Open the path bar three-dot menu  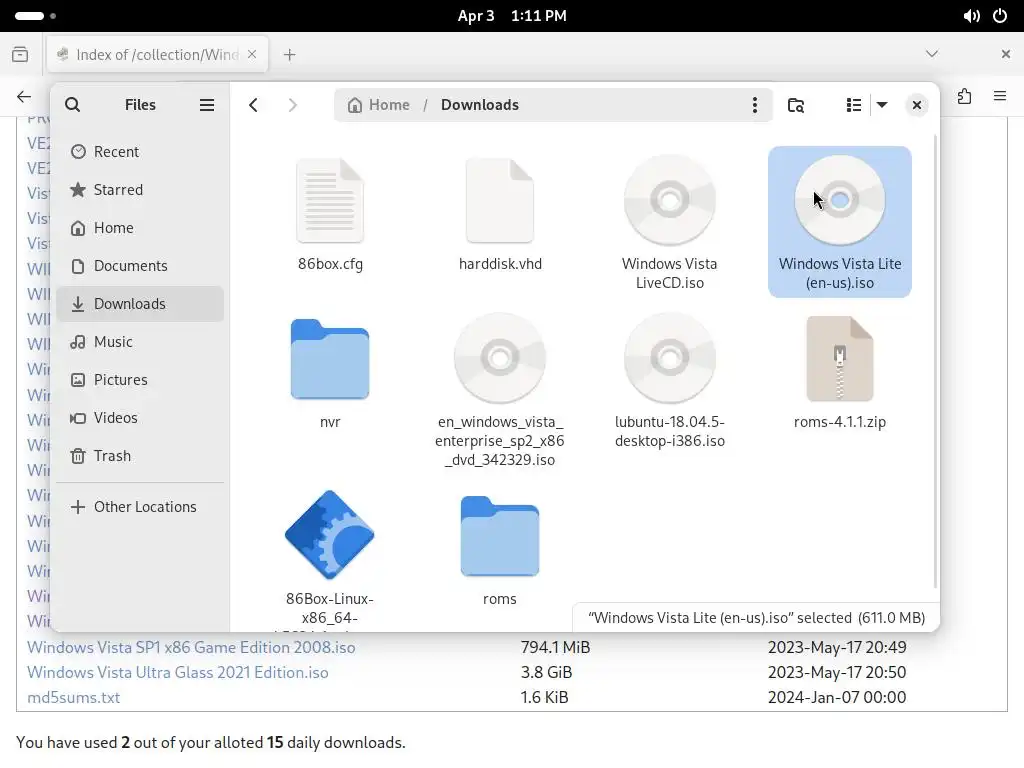754,104
